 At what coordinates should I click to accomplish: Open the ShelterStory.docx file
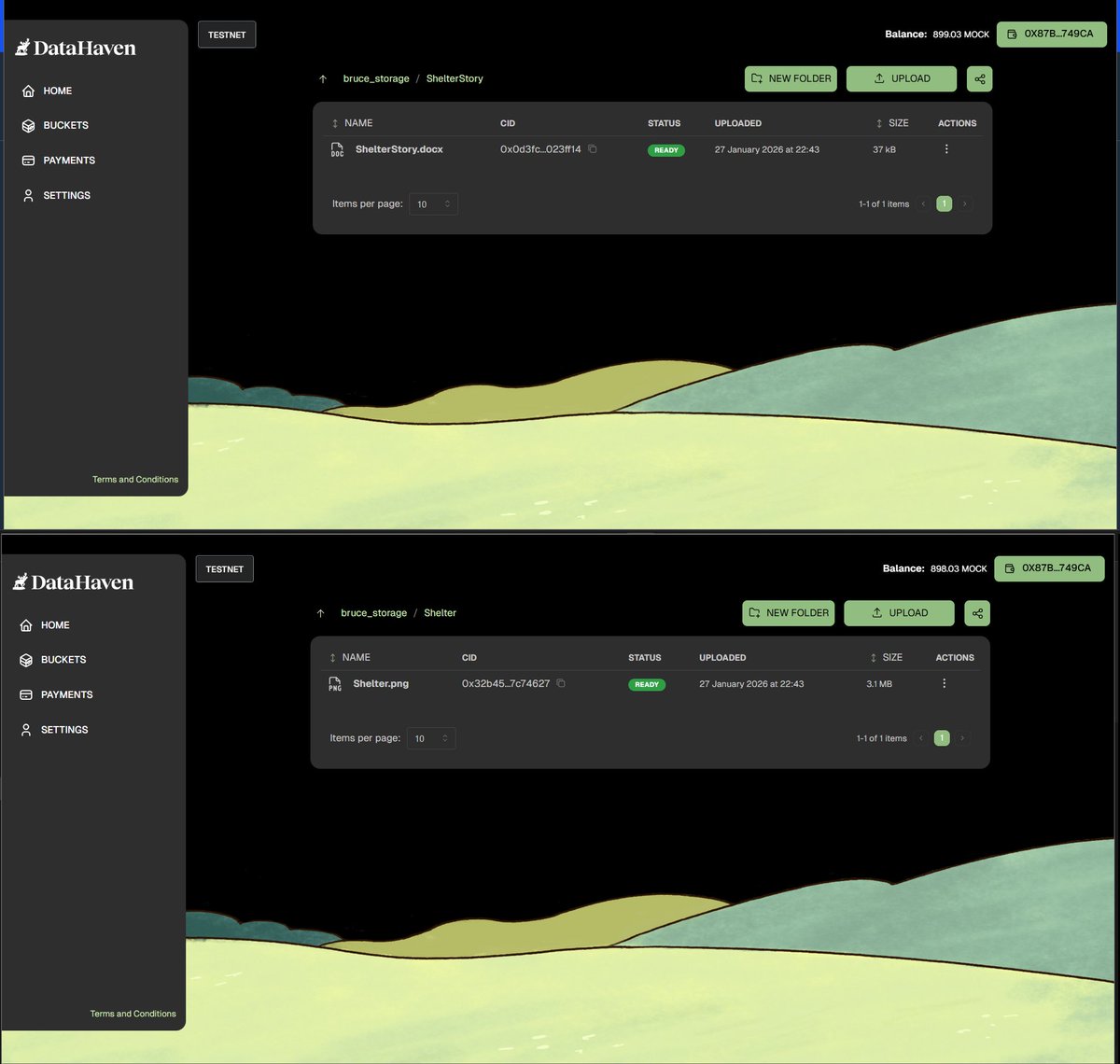399,149
